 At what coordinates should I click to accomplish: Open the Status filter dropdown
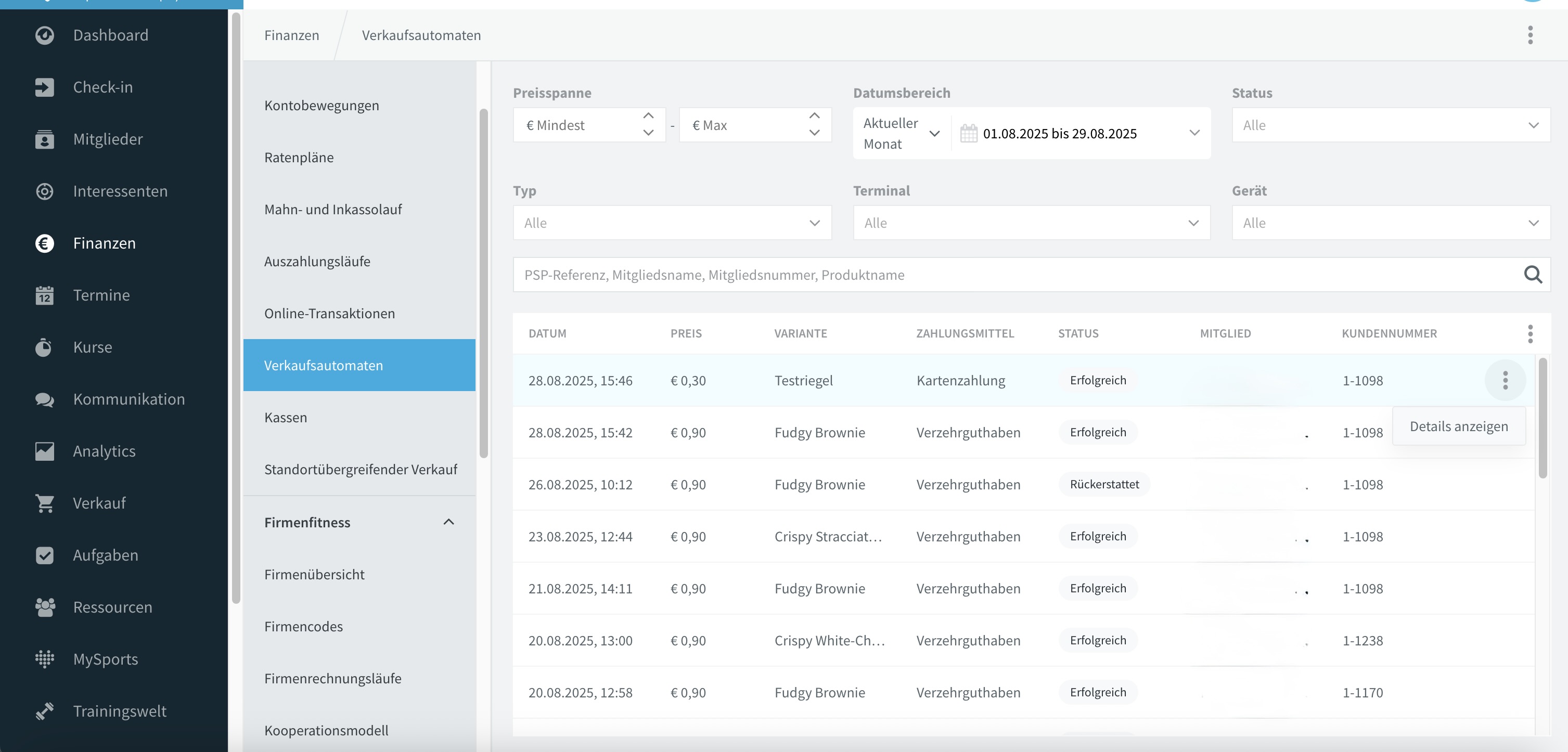coord(1391,125)
